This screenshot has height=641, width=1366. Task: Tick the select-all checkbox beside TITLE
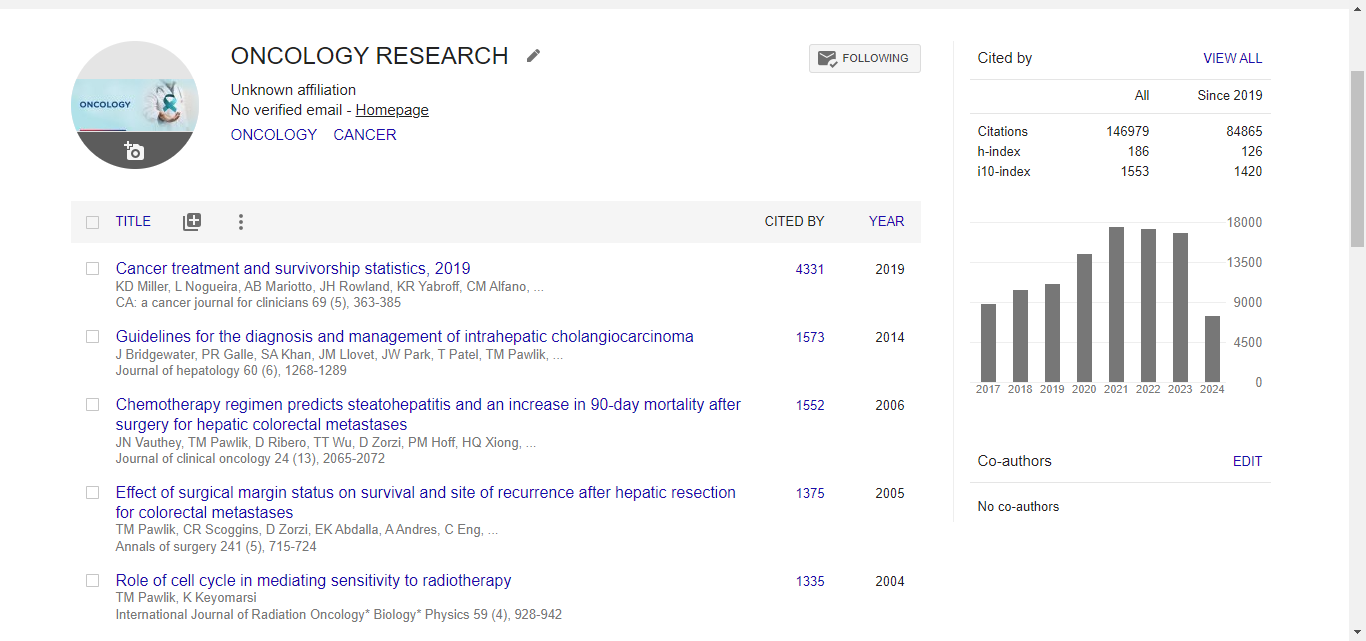point(93,222)
